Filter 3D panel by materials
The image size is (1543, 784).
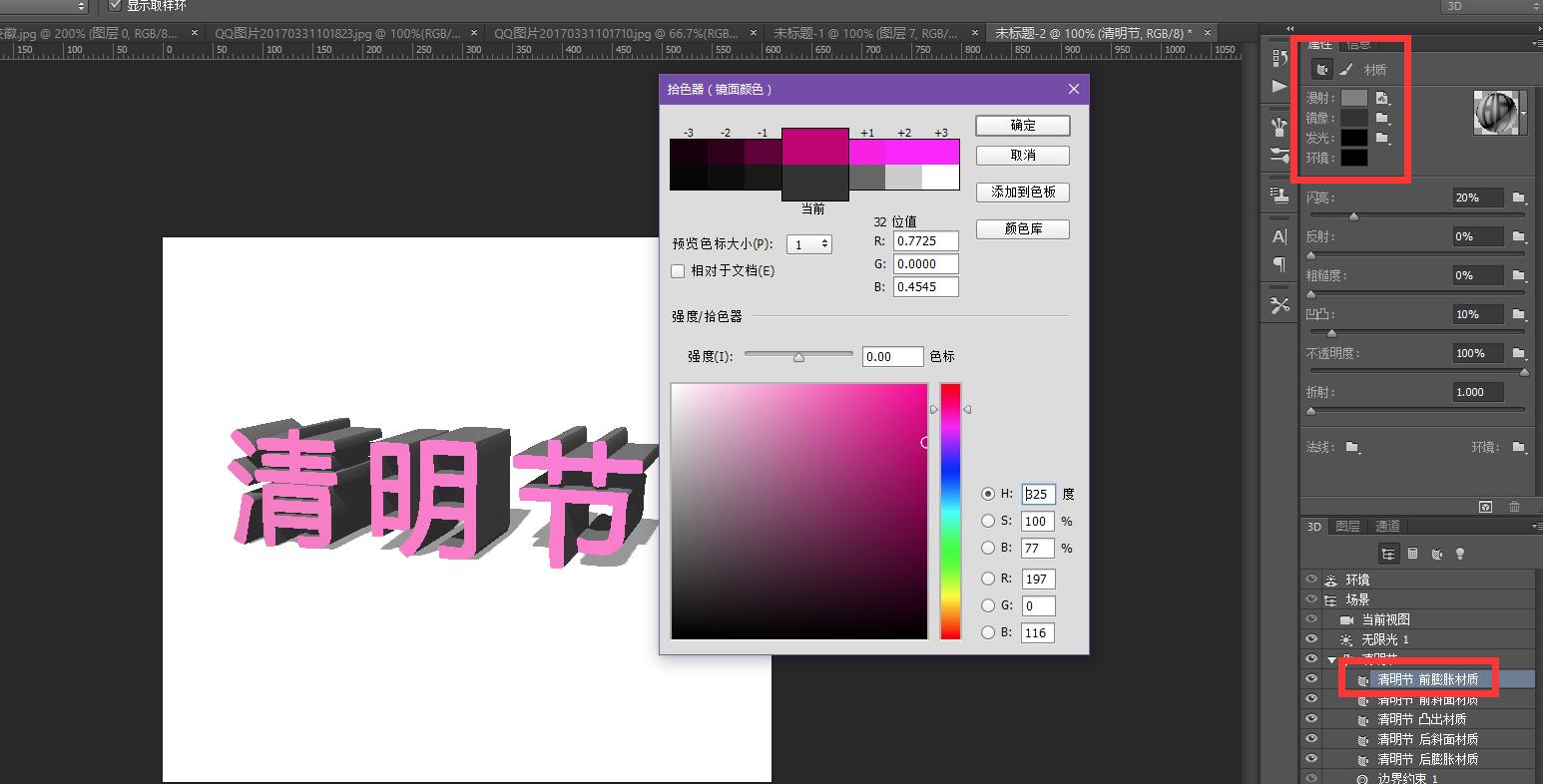click(x=1436, y=554)
